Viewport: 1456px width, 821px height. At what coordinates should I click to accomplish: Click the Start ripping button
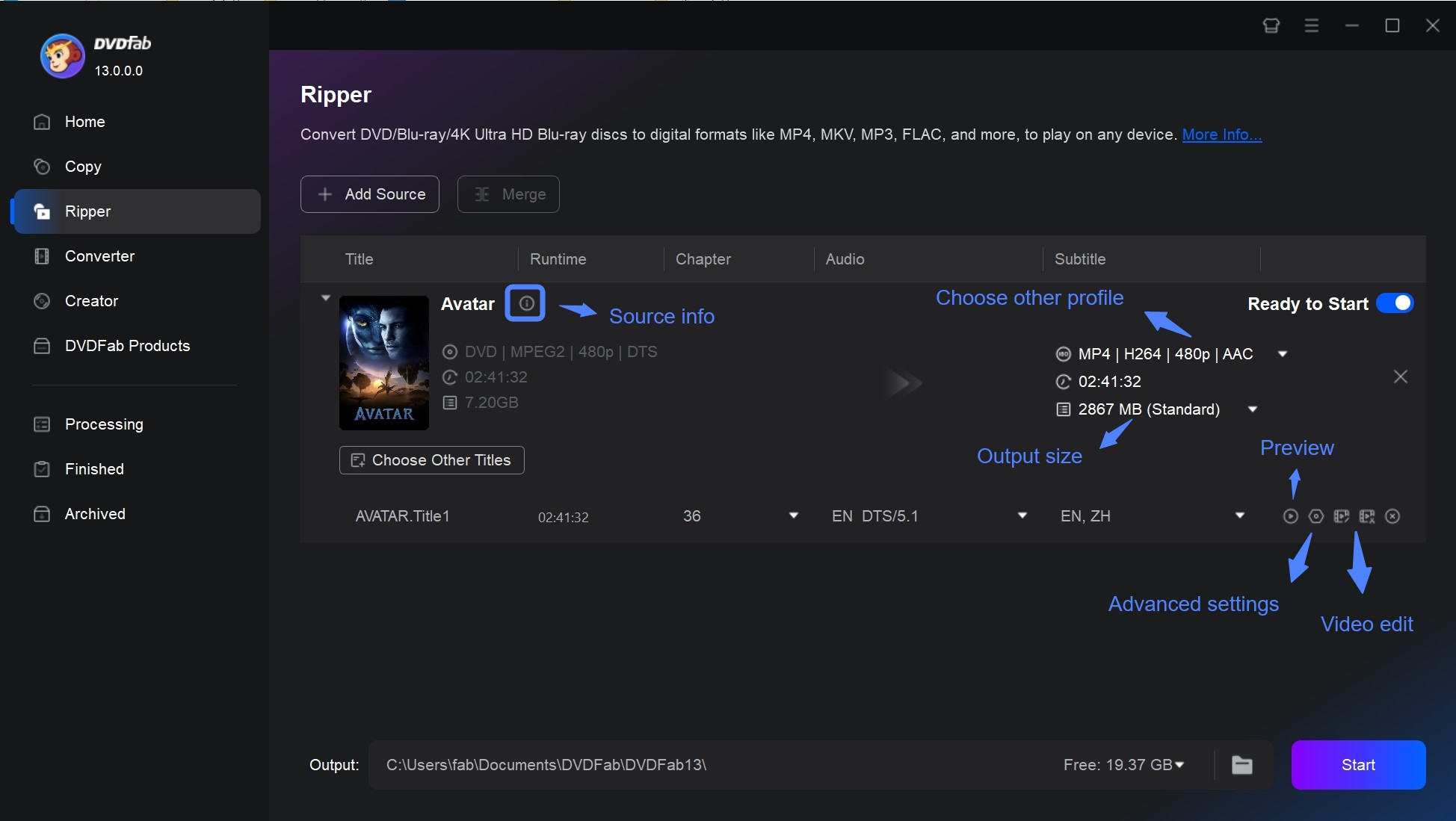click(1358, 764)
